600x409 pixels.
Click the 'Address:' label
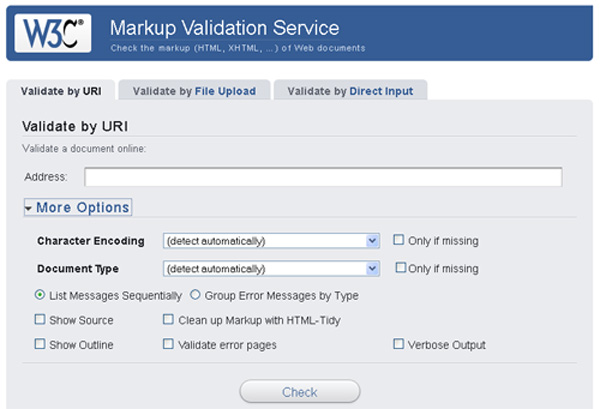tap(46, 177)
